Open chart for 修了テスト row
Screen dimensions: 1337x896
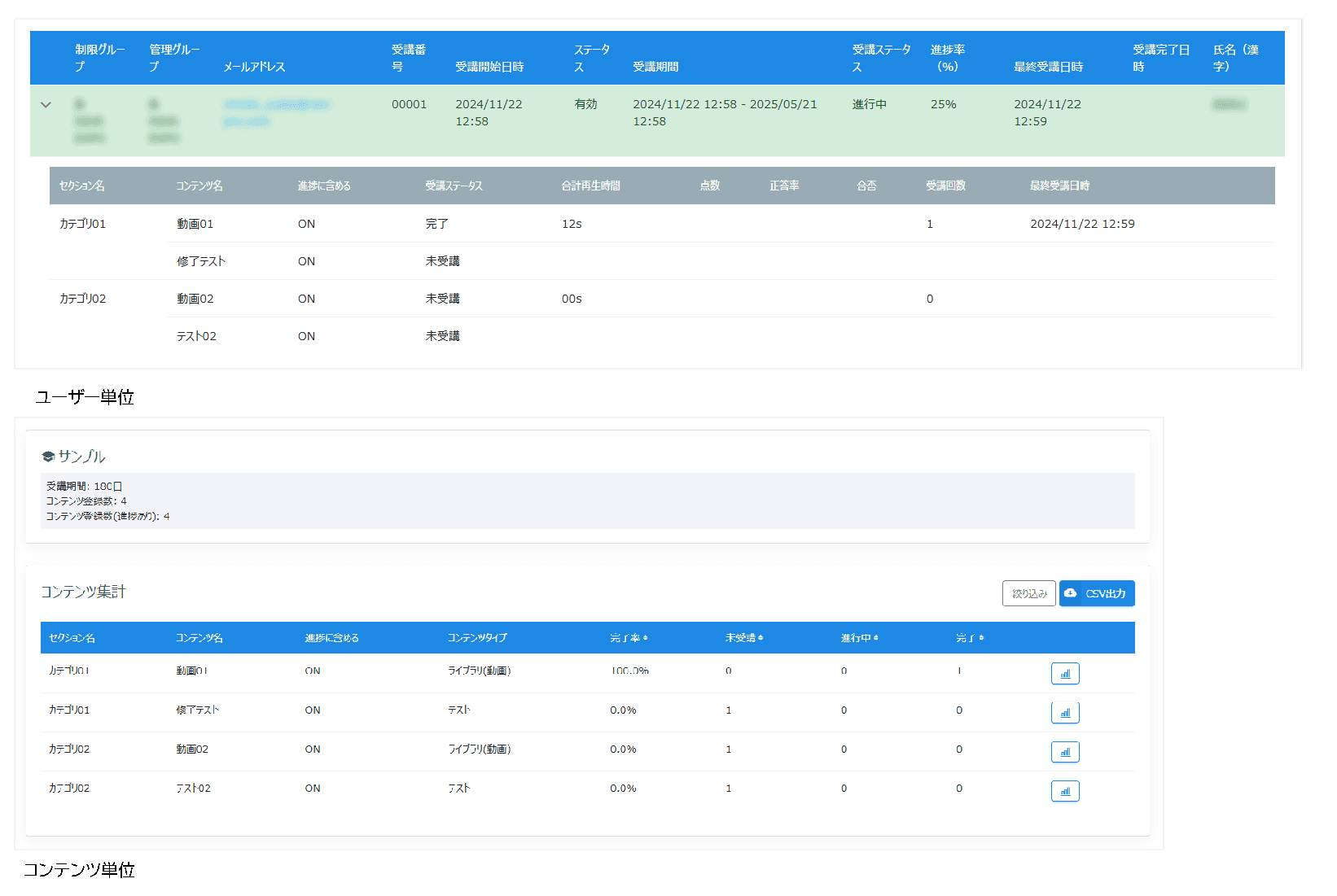1064,712
